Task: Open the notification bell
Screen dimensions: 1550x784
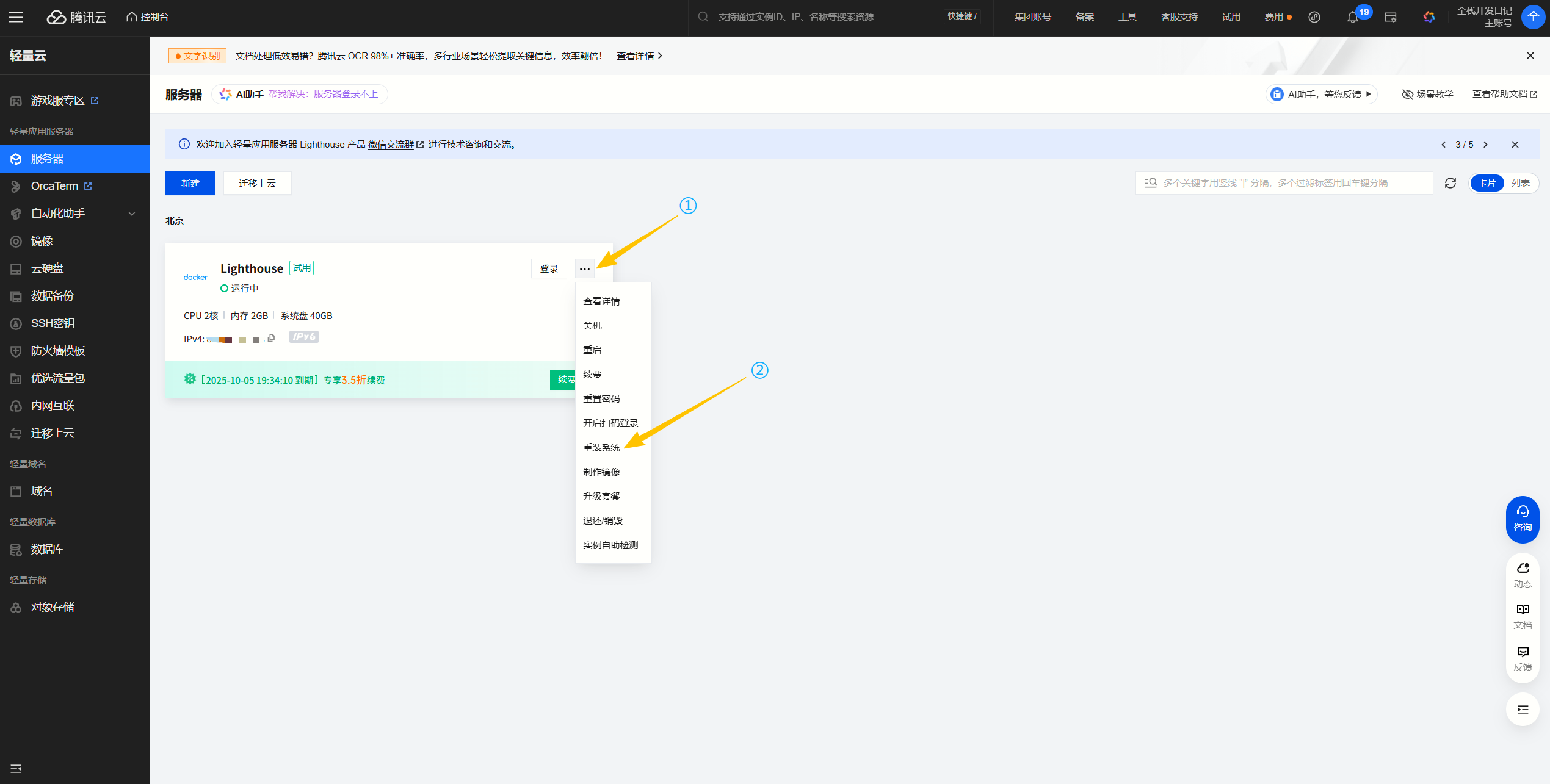Action: click(1353, 17)
